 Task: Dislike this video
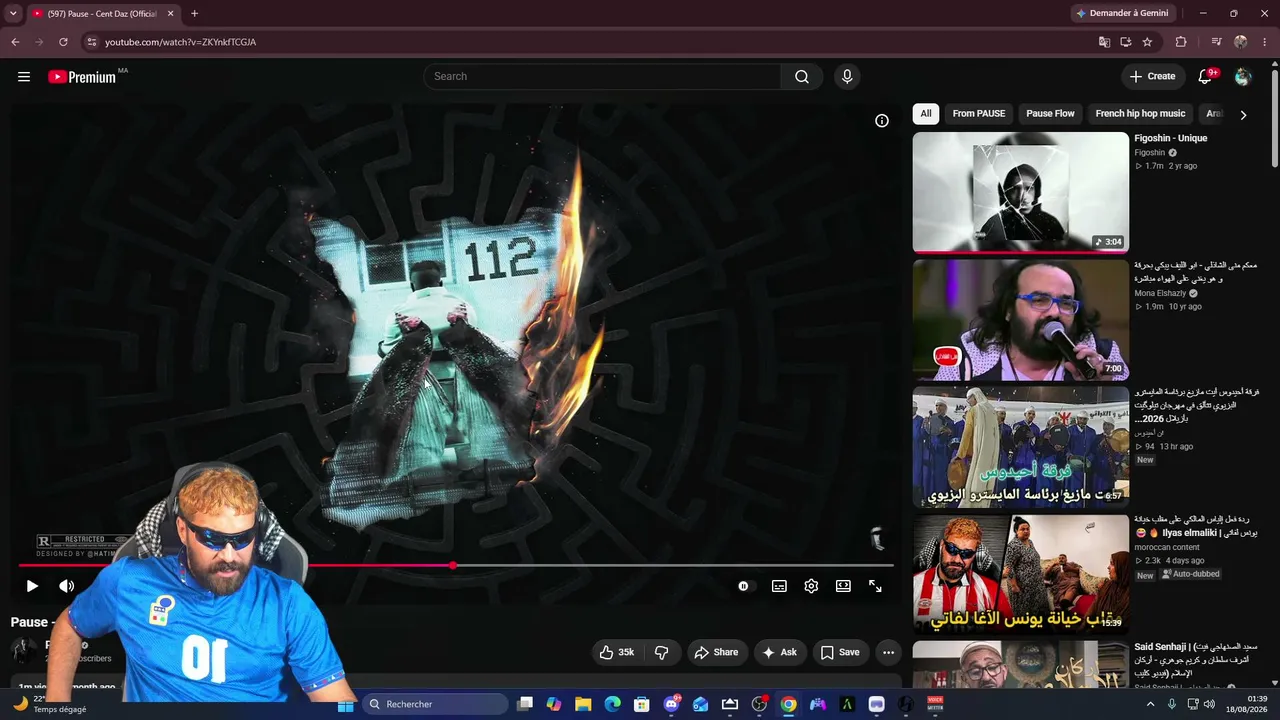coord(661,652)
